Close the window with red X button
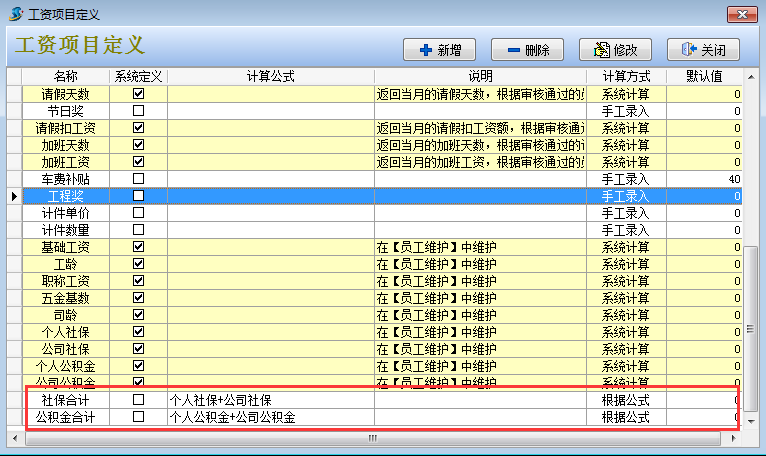Viewport: 766px width, 456px height. coord(743,13)
